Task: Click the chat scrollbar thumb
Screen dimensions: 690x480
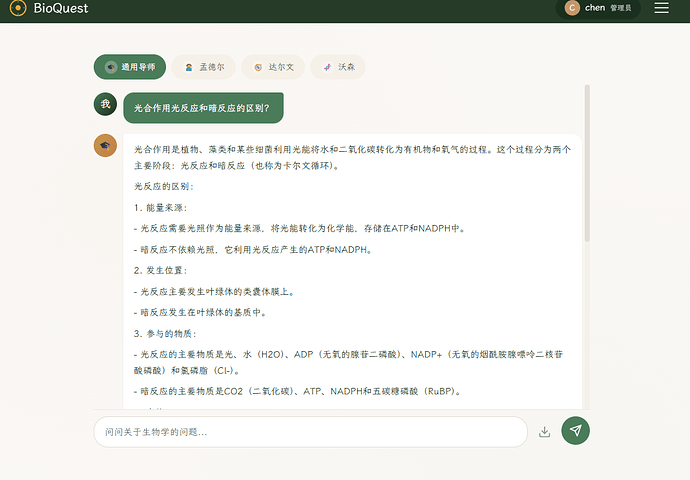Action: point(587,163)
